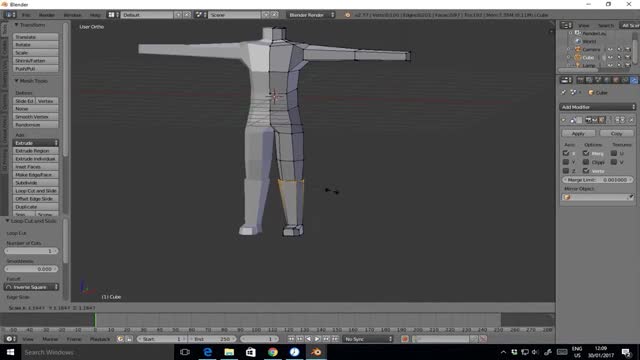Click the Apply button on the Mirror modifier
640x360 pixels.
pyautogui.click(x=578, y=133)
